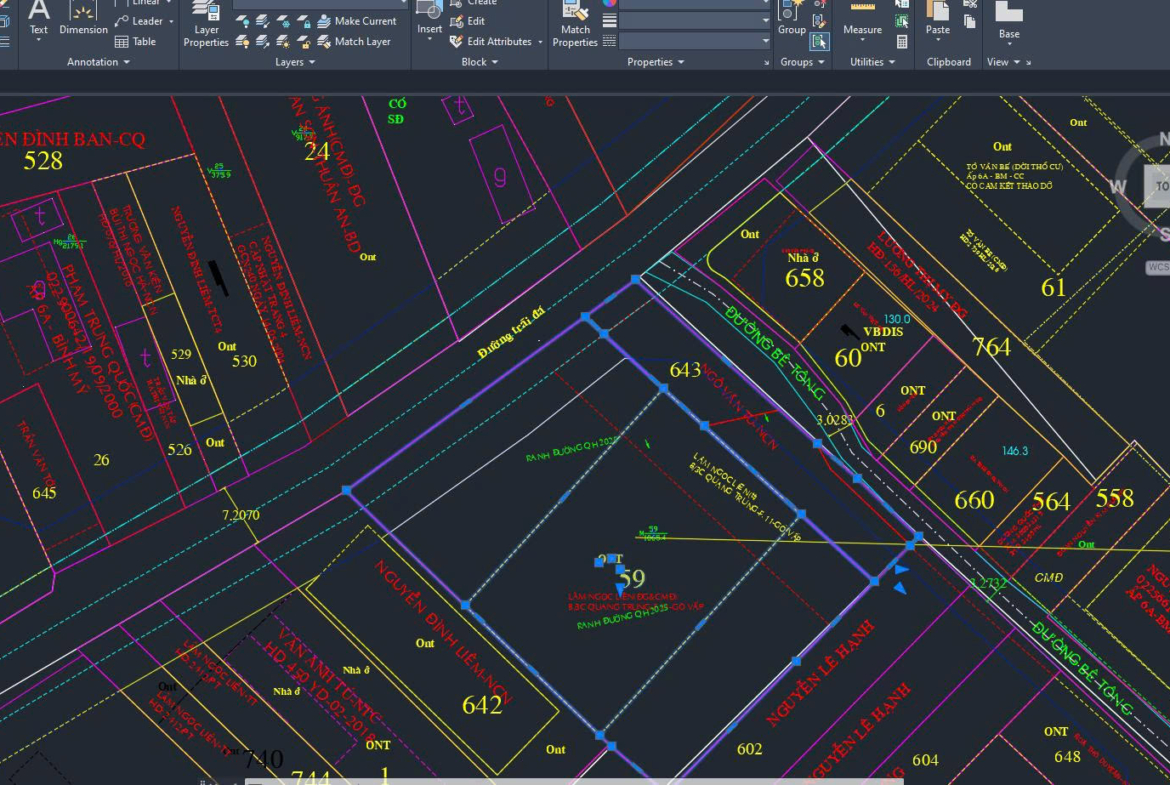Click W on the ViewCube compass
Image resolution: width=1170 pixels, height=785 pixels.
click(1118, 187)
